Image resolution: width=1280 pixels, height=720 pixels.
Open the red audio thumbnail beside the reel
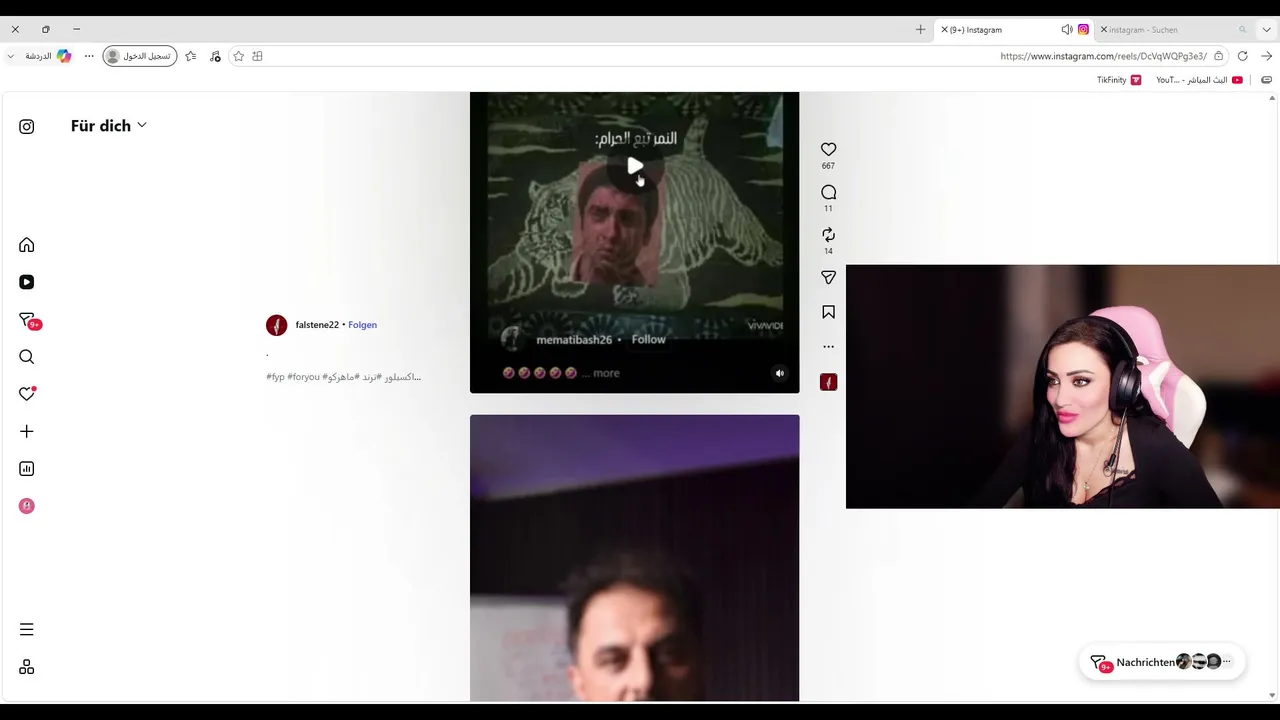828,382
